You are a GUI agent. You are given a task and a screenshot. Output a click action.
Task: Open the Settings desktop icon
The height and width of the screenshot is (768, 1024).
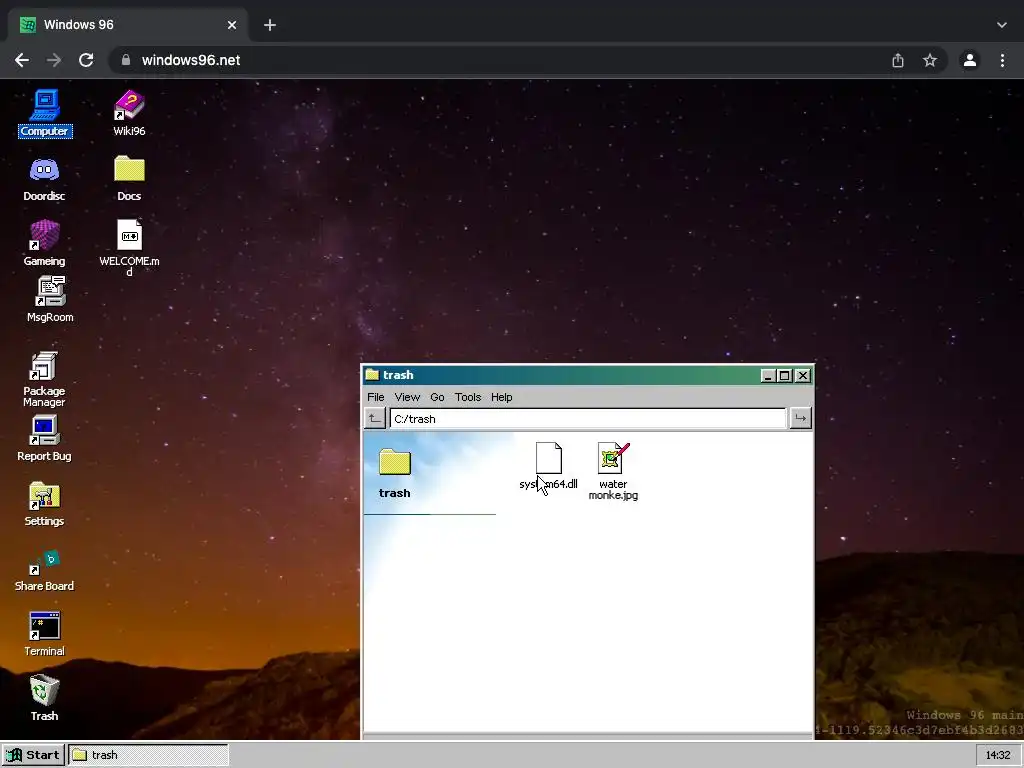pos(44,503)
